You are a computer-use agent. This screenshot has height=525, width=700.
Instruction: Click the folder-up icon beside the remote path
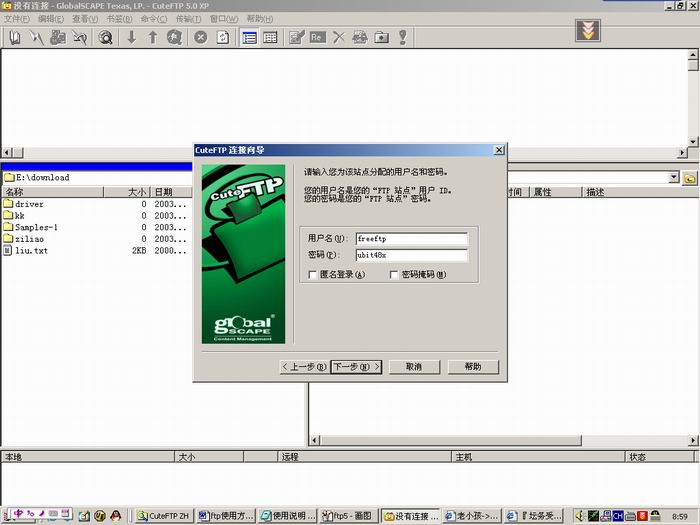pos(690,179)
